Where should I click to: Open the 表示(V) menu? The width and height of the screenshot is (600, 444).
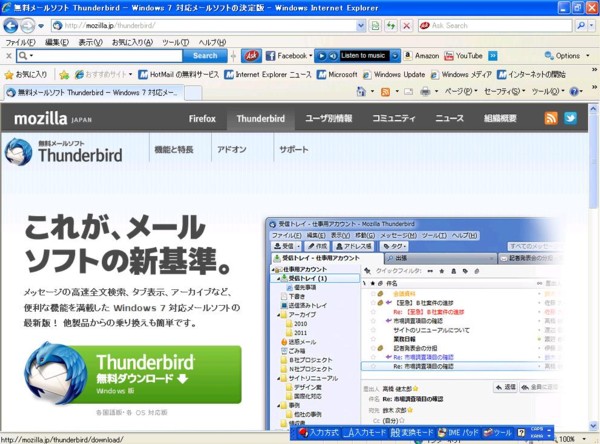(x=90, y=42)
